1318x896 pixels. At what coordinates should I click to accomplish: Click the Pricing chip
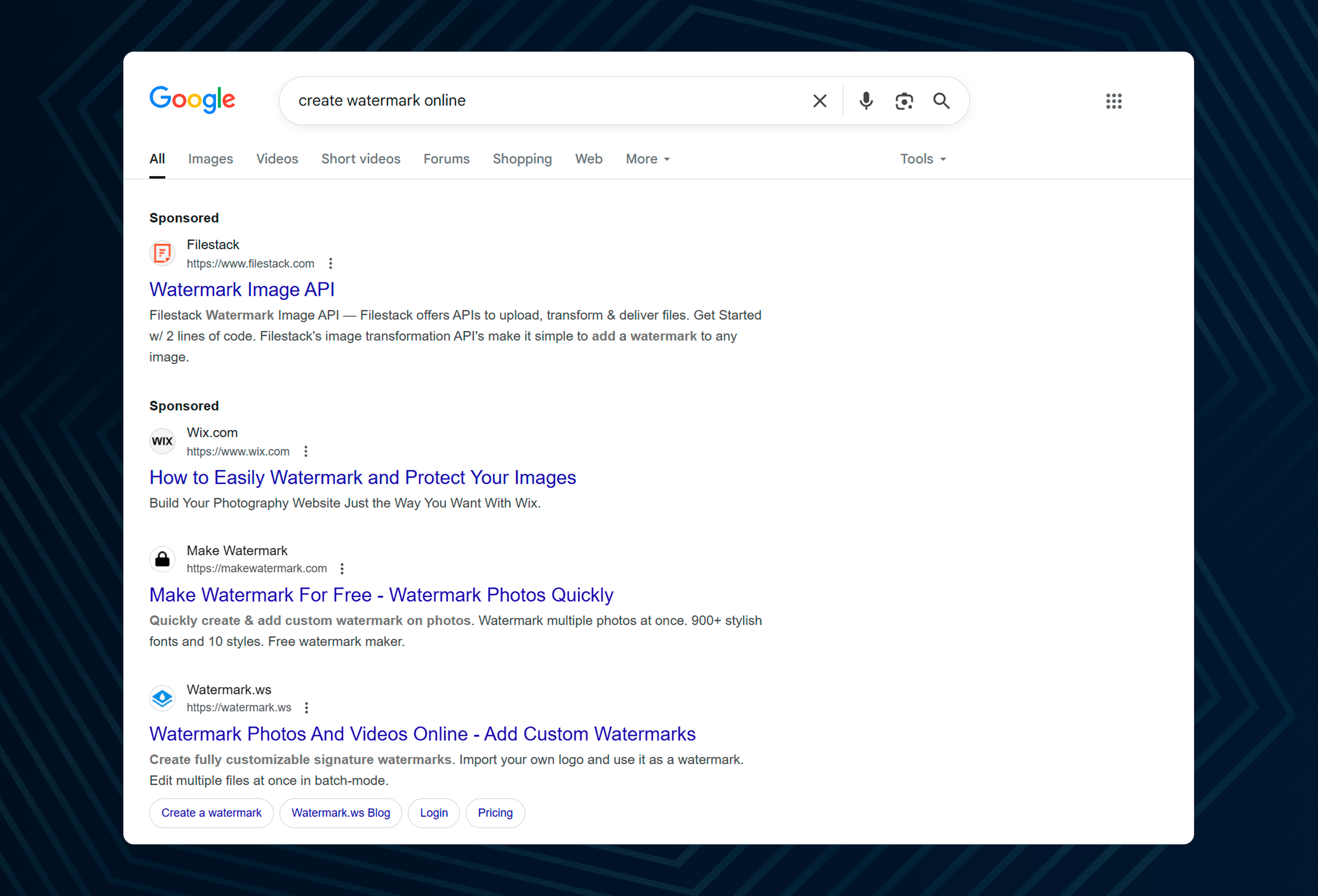tap(495, 813)
